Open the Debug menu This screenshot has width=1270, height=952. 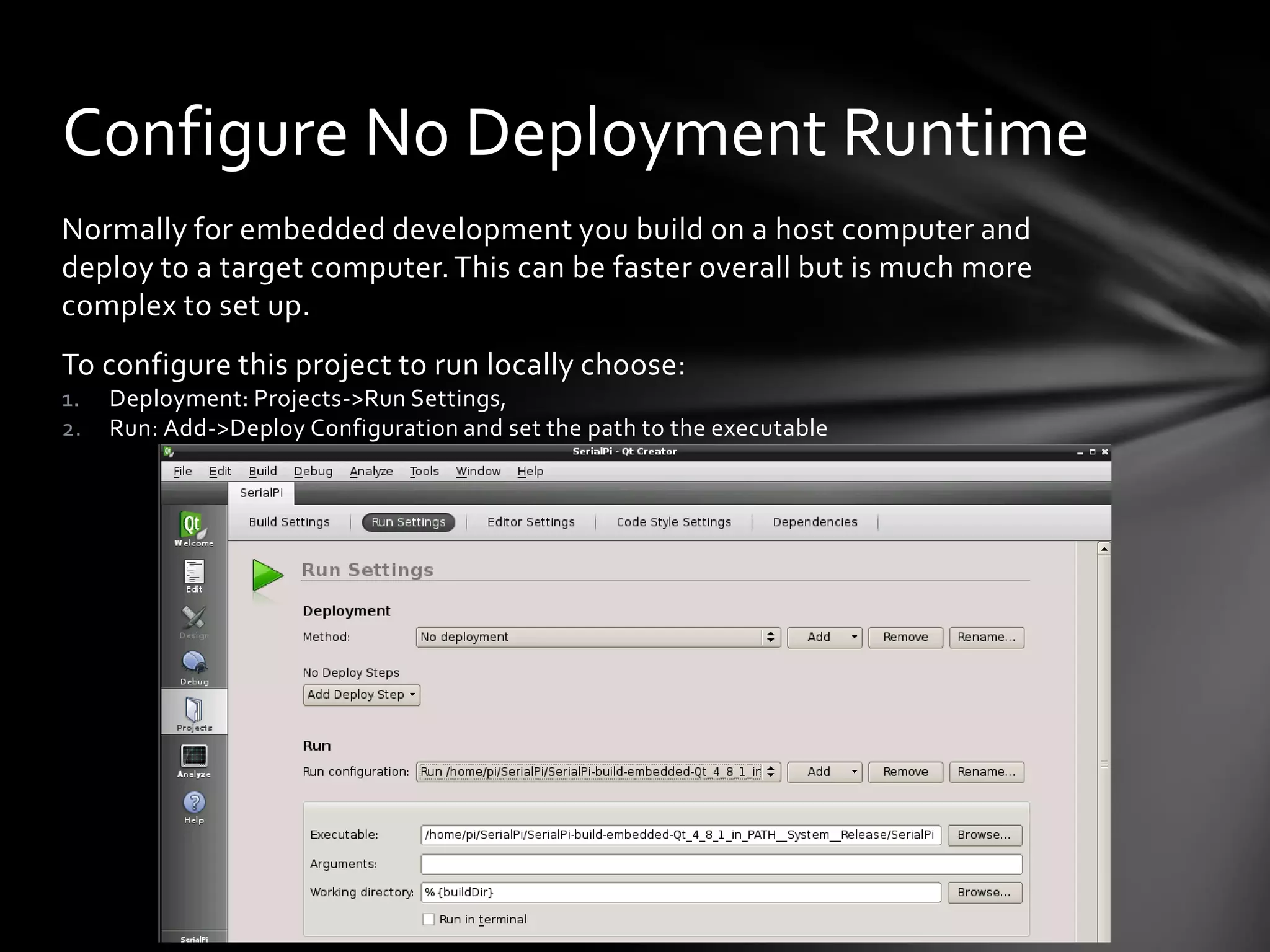click(x=313, y=471)
